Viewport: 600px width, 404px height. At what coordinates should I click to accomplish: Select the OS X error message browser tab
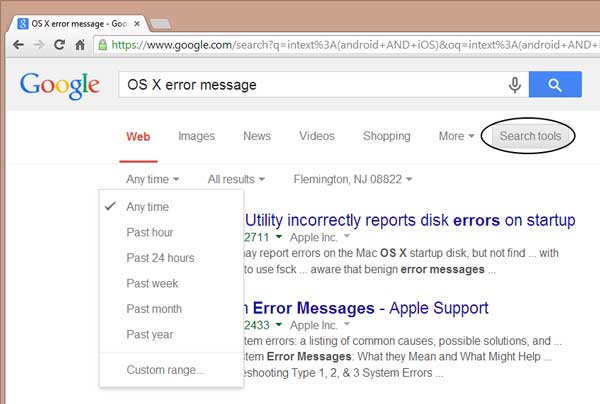77,24
